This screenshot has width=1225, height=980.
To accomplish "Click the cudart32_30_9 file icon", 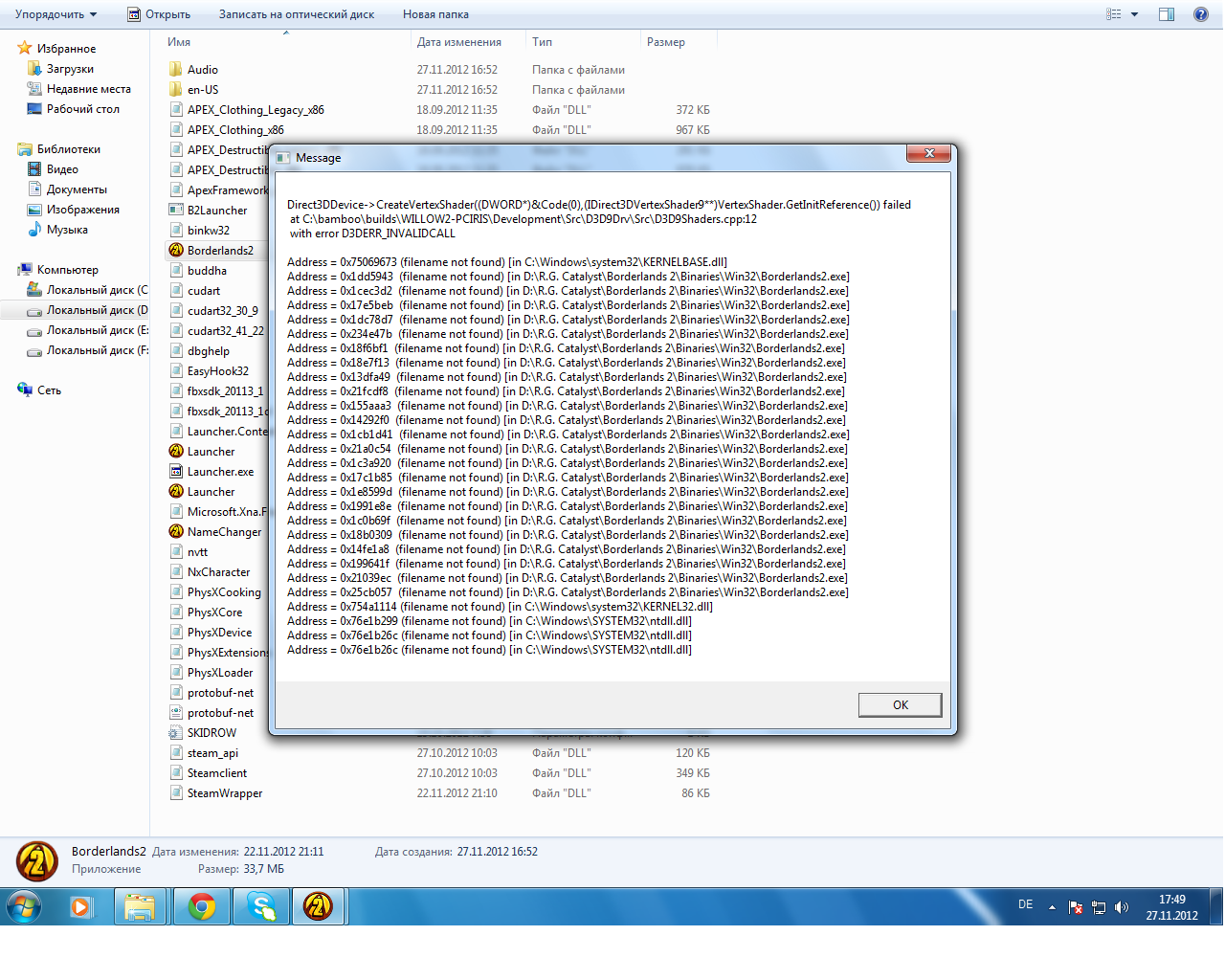I will click(176, 310).
